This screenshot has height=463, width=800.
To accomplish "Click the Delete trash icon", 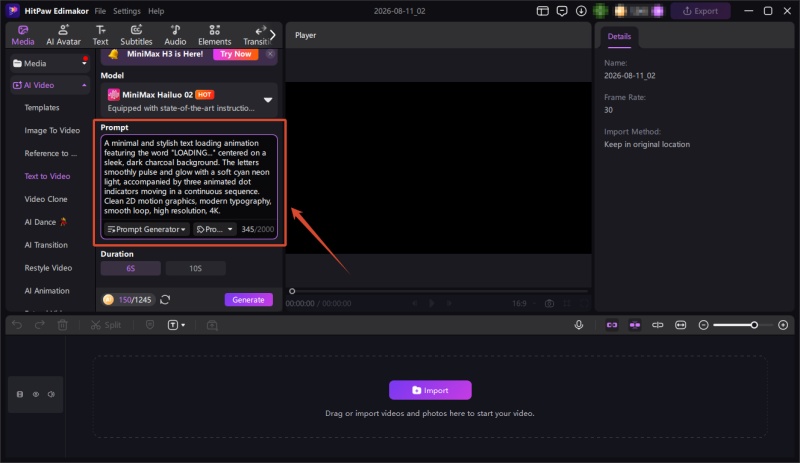I will pyautogui.click(x=62, y=325).
